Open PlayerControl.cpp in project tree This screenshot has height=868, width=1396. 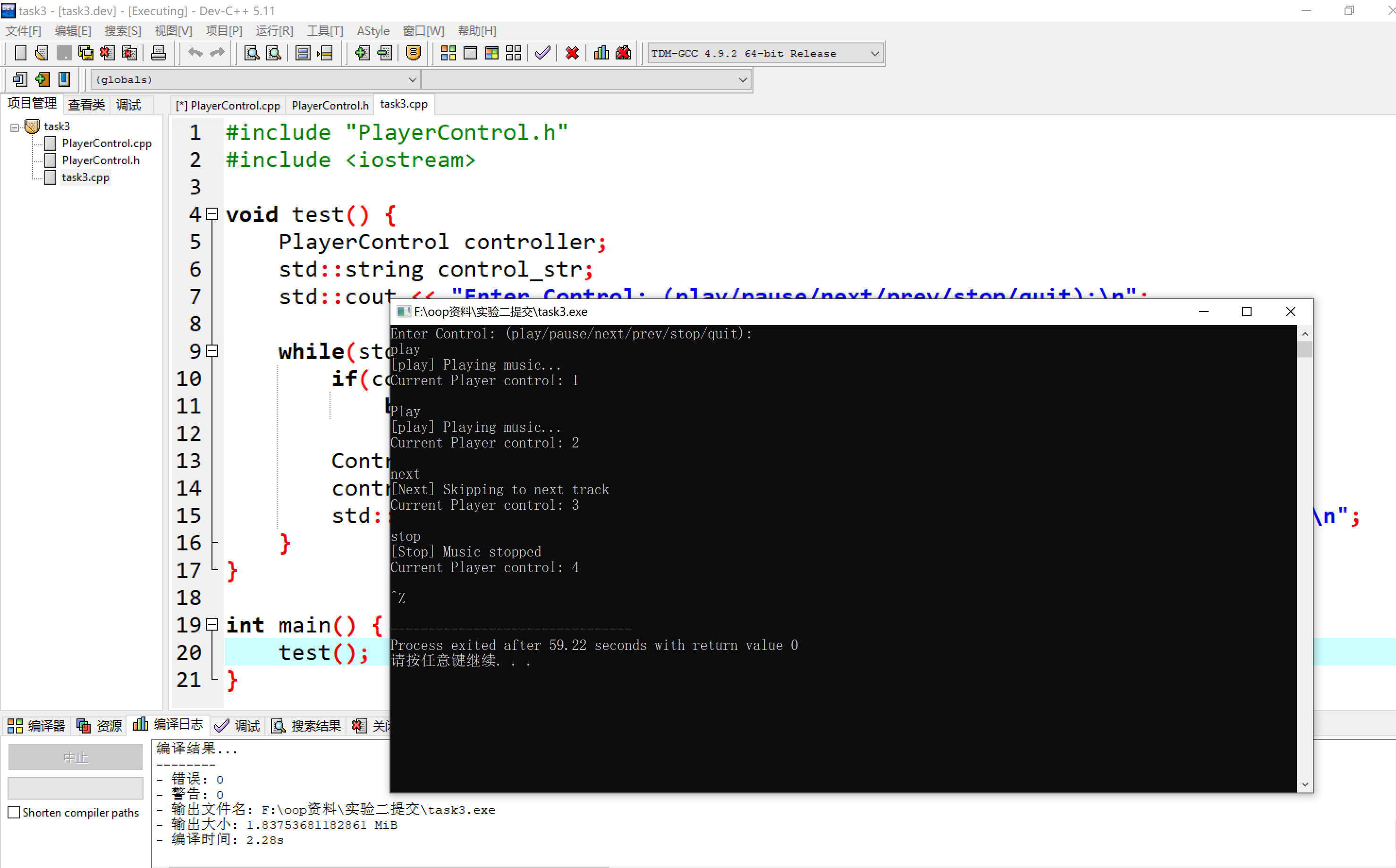[x=107, y=143]
